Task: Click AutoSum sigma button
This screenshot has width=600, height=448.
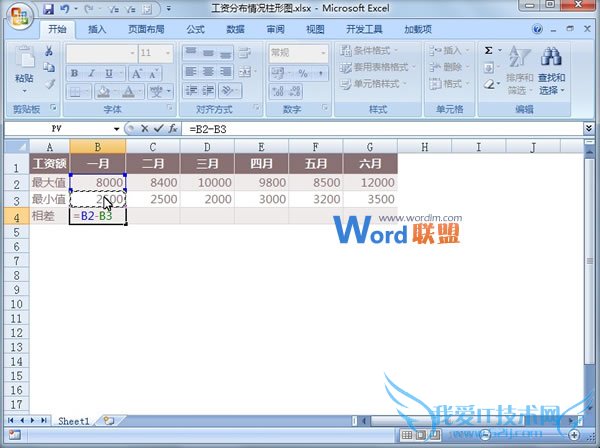Action: [x=488, y=51]
